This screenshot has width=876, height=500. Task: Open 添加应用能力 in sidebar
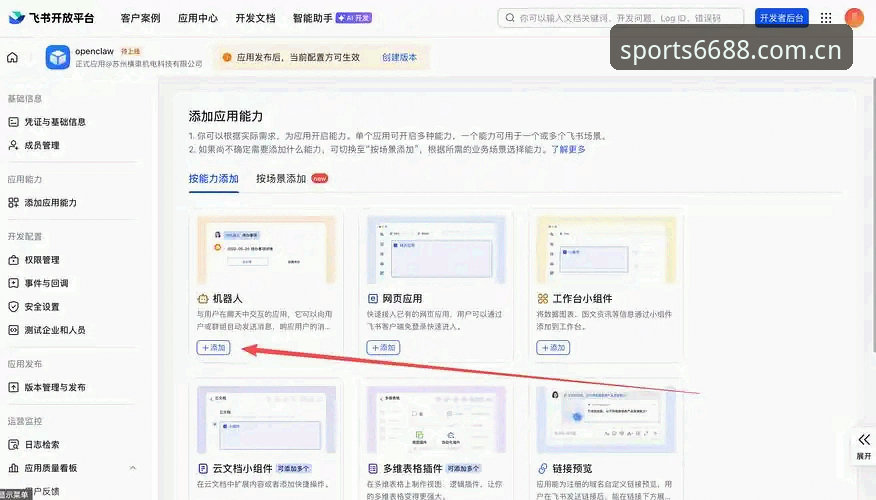[42, 203]
